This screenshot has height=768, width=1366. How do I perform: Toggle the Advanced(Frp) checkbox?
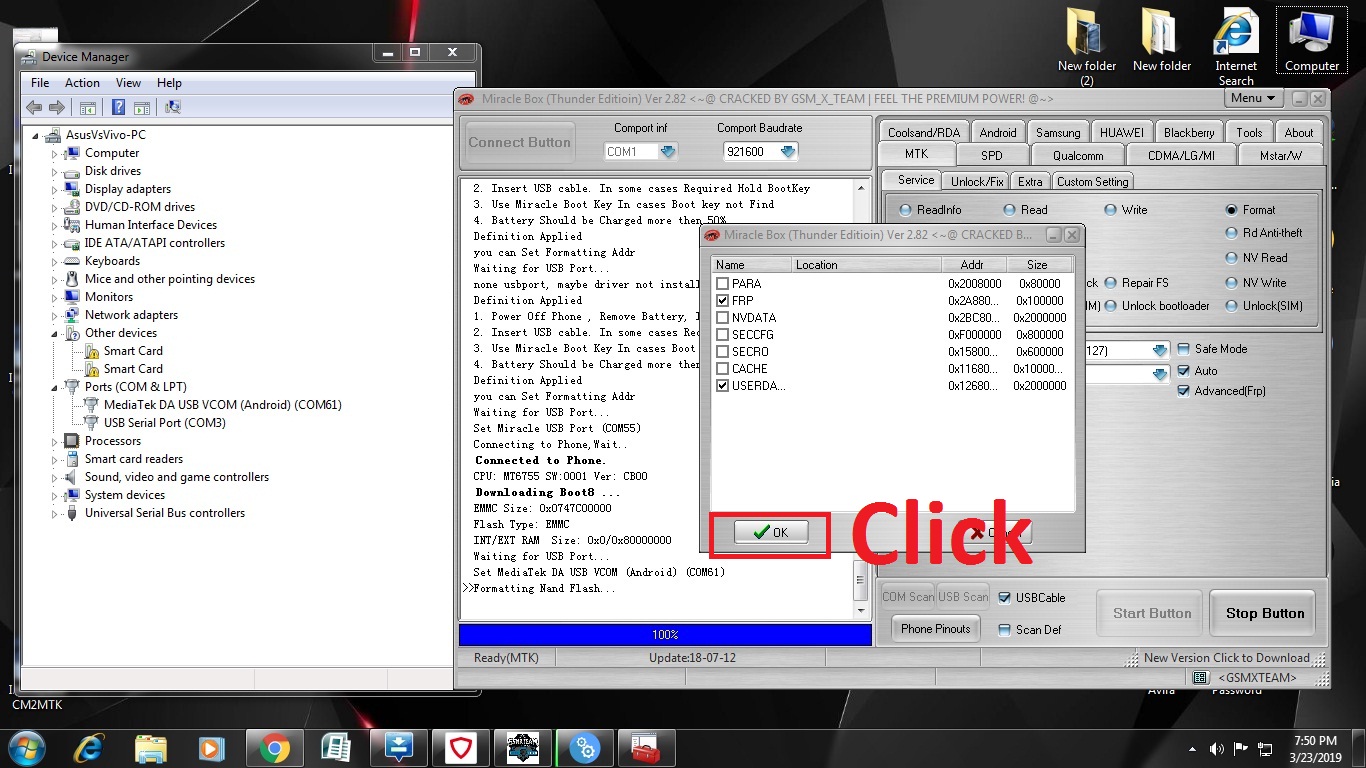click(x=1184, y=391)
